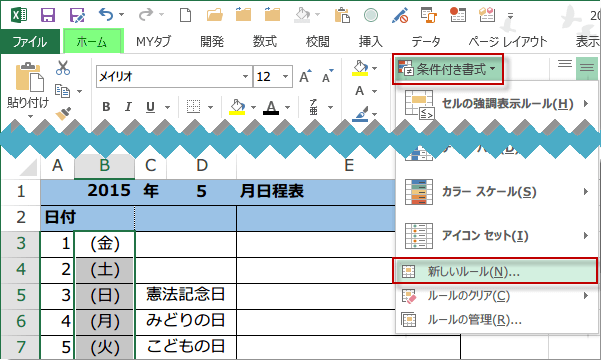
Task: Switch to the 挿入 tab
Action: (370, 41)
